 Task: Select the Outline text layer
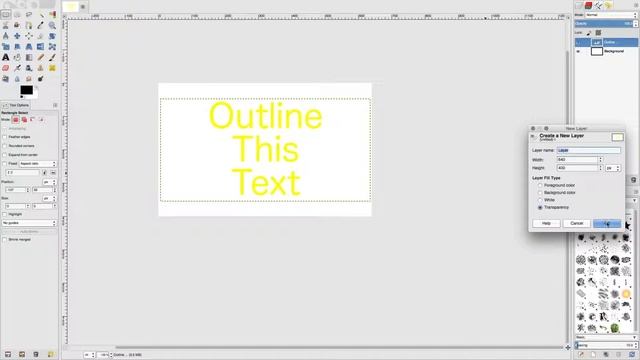[x=606, y=42]
